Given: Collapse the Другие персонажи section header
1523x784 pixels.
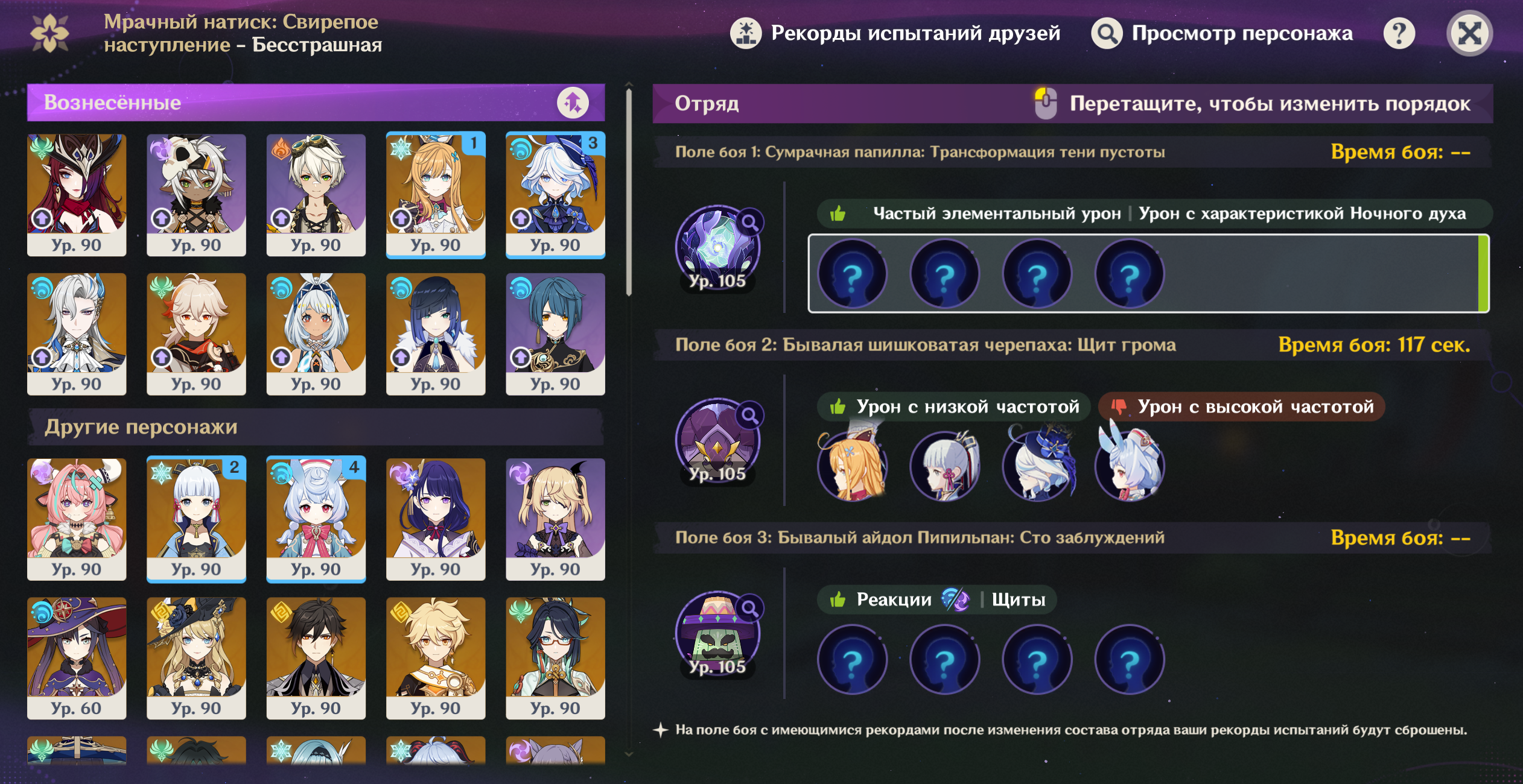Looking at the screenshot, I should (316, 427).
